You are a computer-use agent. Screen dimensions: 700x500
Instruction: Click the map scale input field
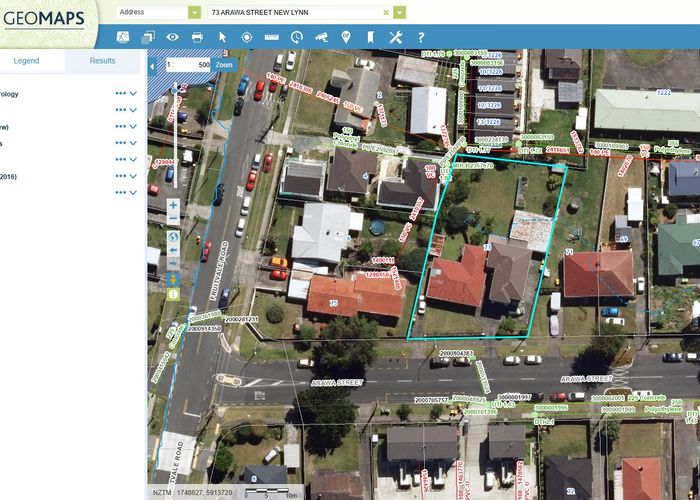point(188,64)
